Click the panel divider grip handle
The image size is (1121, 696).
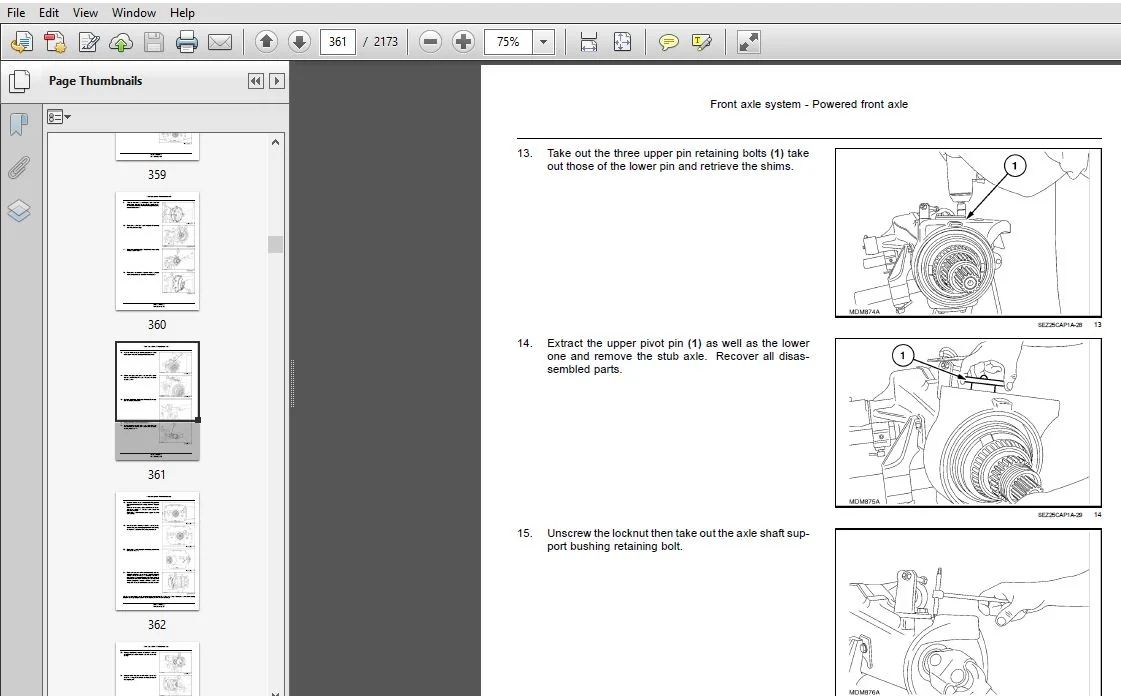pyautogui.click(x=292, y=384)
